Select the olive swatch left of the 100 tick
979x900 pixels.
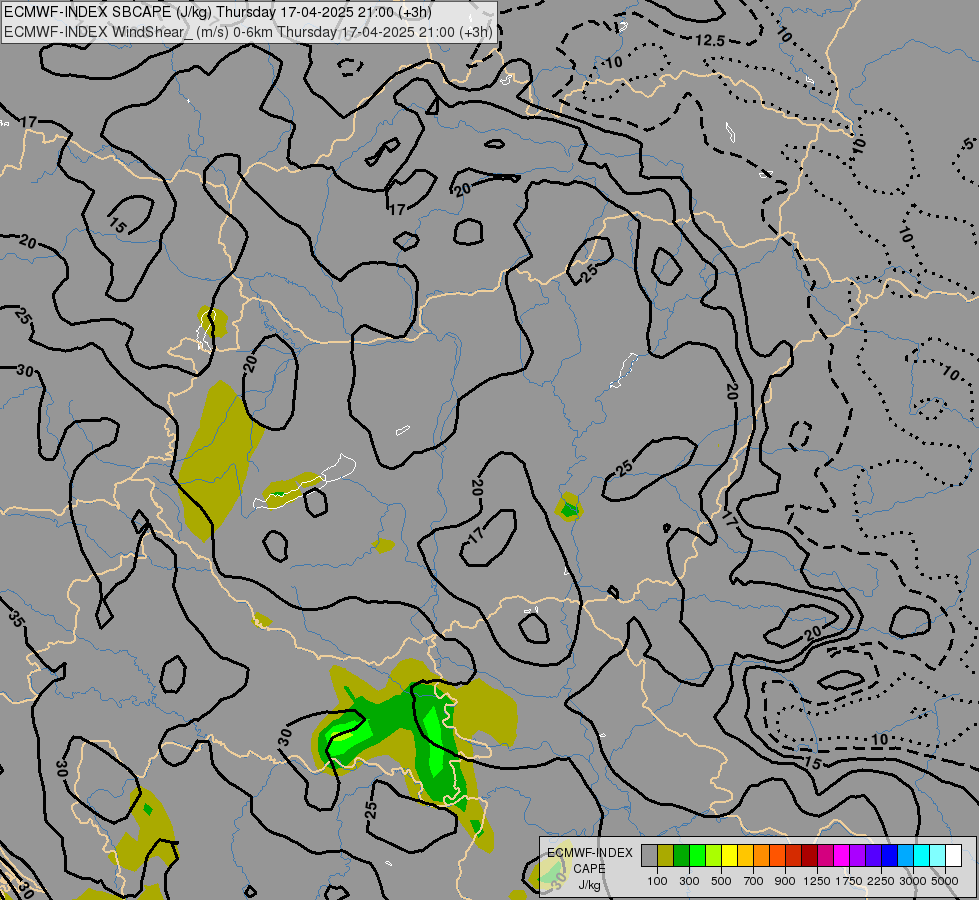(666, 855)
